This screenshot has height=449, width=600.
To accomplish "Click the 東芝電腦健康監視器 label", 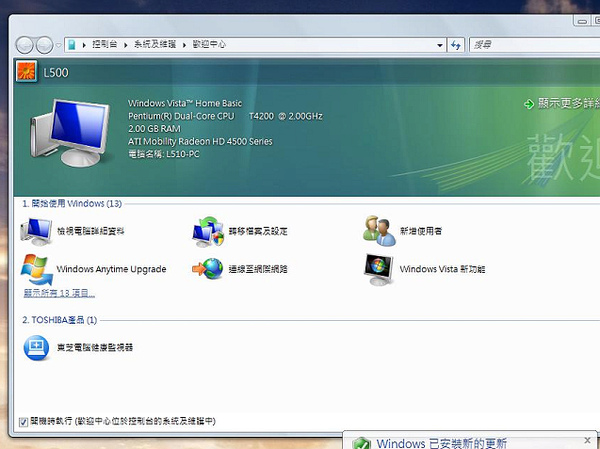I will click(x=95, y=348).
